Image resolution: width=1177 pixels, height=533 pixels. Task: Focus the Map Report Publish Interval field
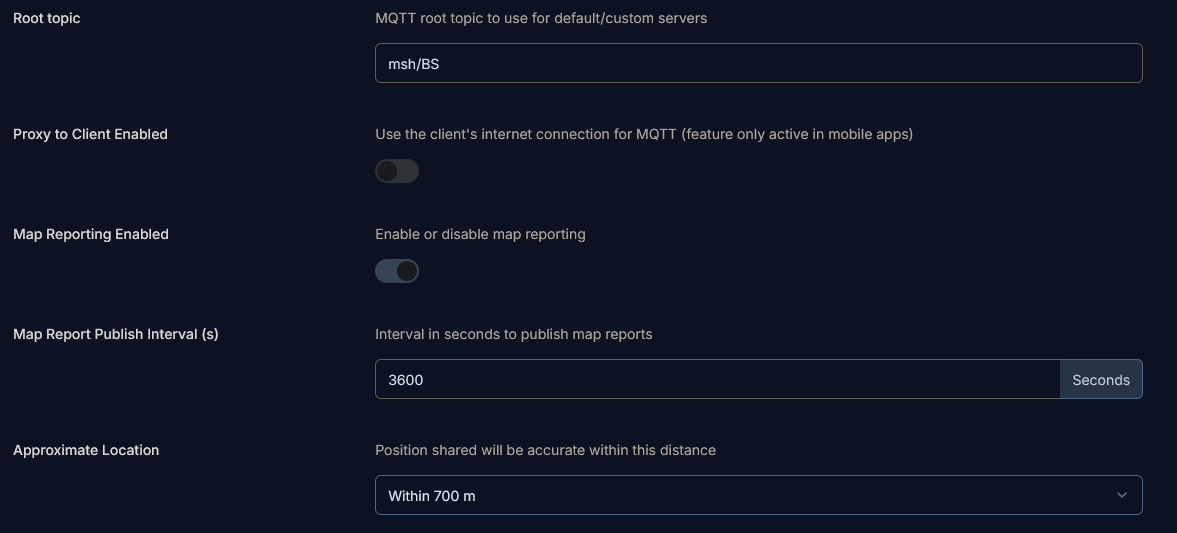point(717,380)
